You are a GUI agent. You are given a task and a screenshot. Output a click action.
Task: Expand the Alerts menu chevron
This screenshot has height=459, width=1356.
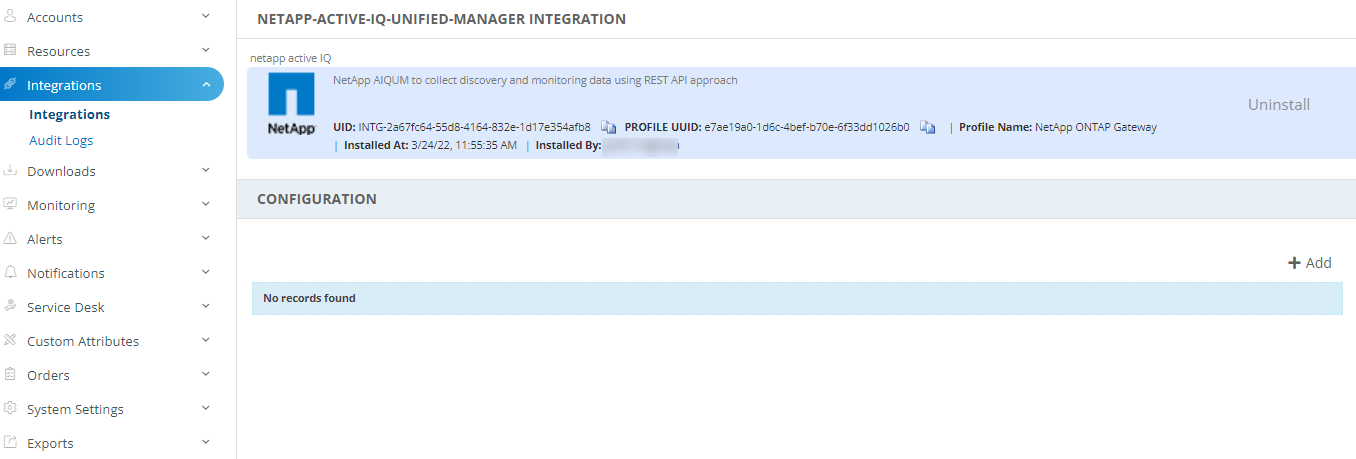206,238
